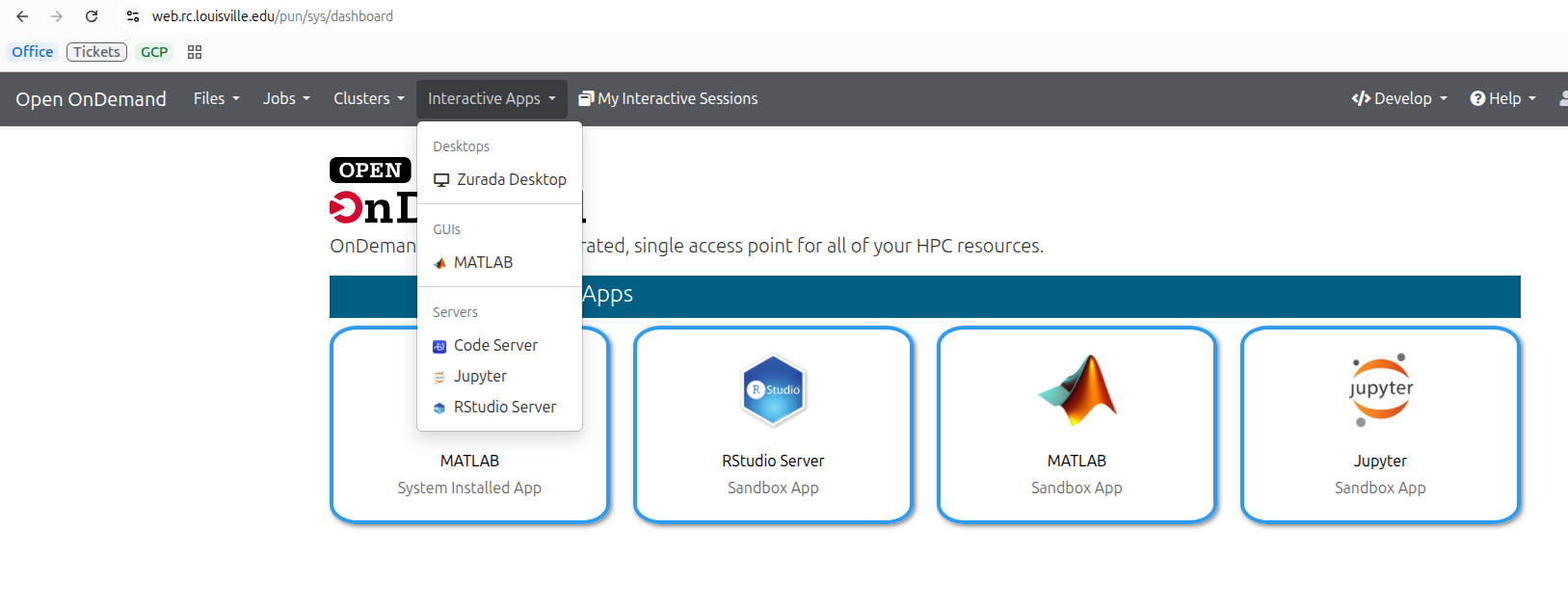Collapse the Interactive Apps dropdown
This screenshot has height=608, width=1568.
[492, 98]
